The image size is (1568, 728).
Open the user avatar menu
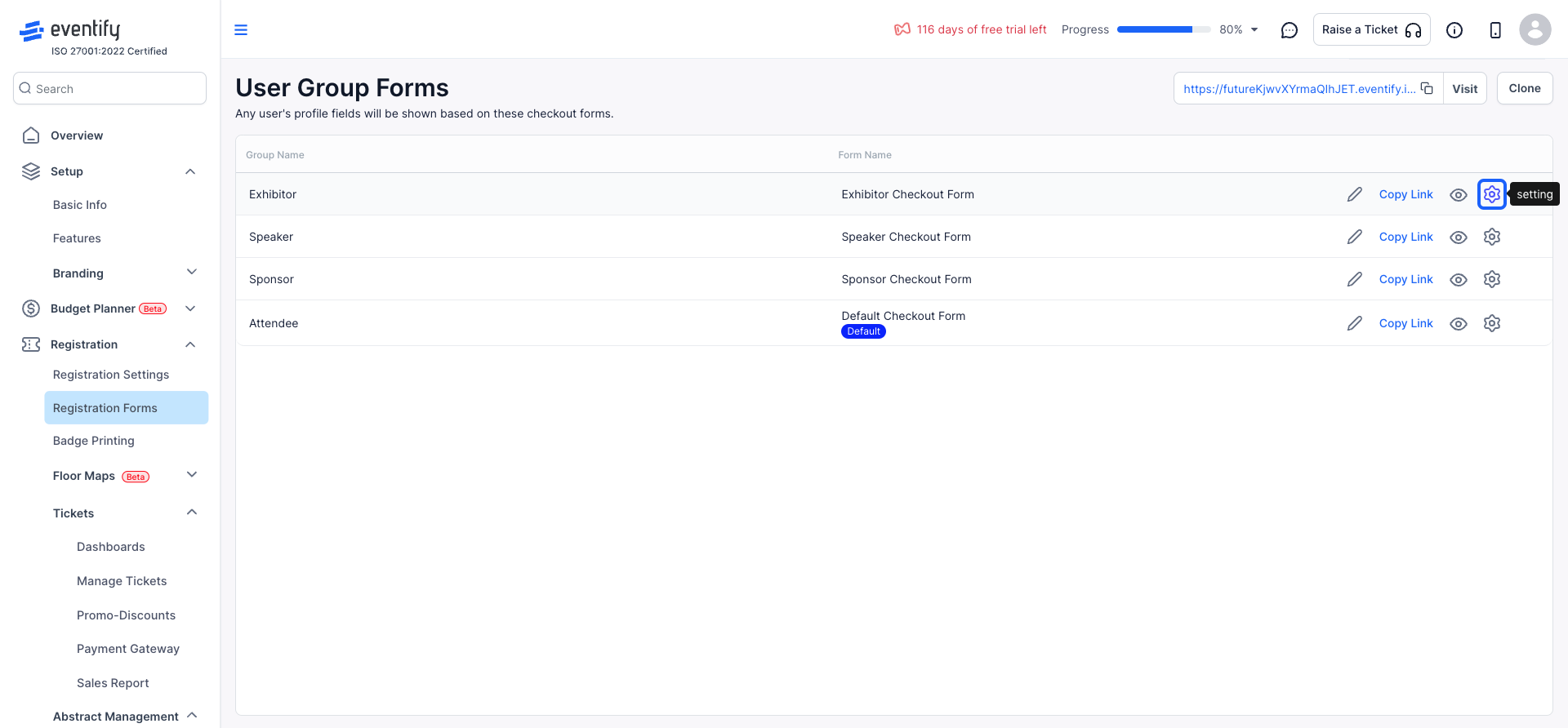(x=1535, y=29)
